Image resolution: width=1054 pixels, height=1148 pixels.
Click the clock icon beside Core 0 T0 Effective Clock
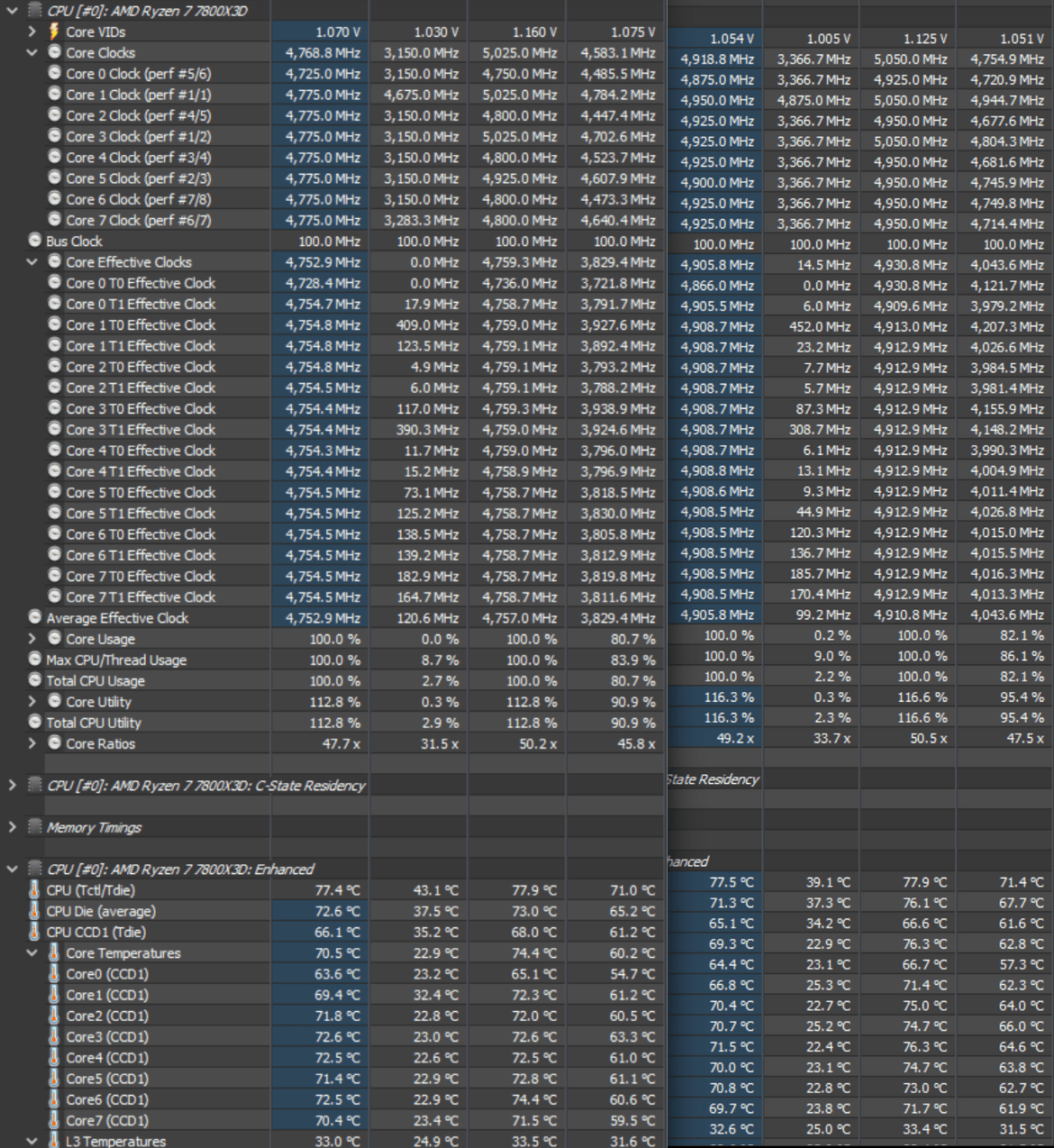click(x=54, y=283)
